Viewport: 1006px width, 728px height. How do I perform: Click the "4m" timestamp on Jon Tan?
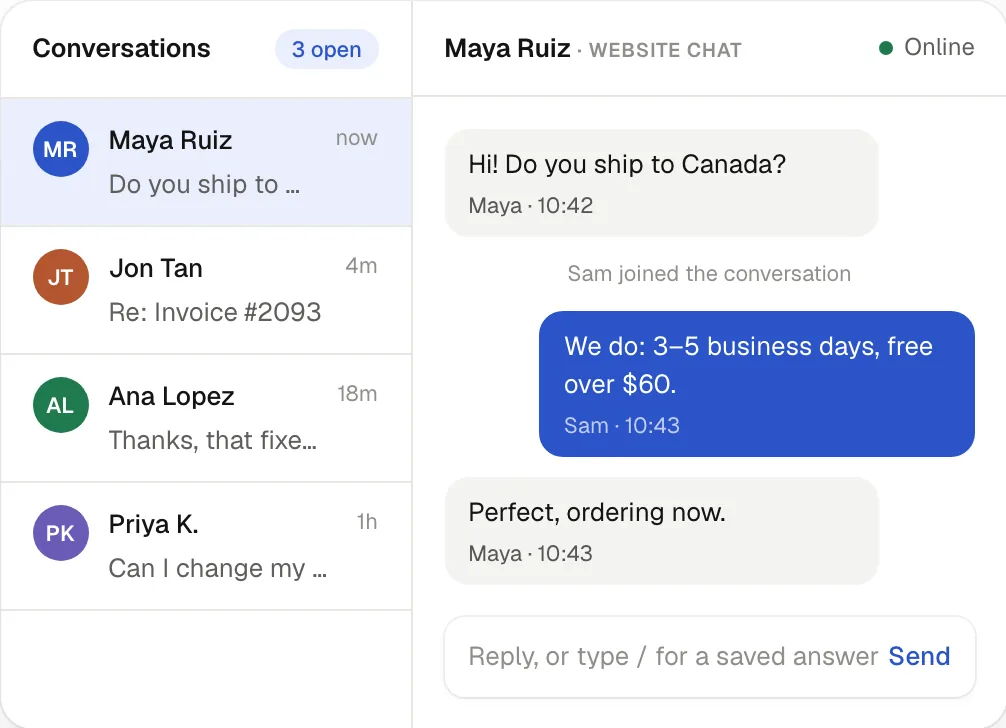pyautogui.click(x=361, y=266)
